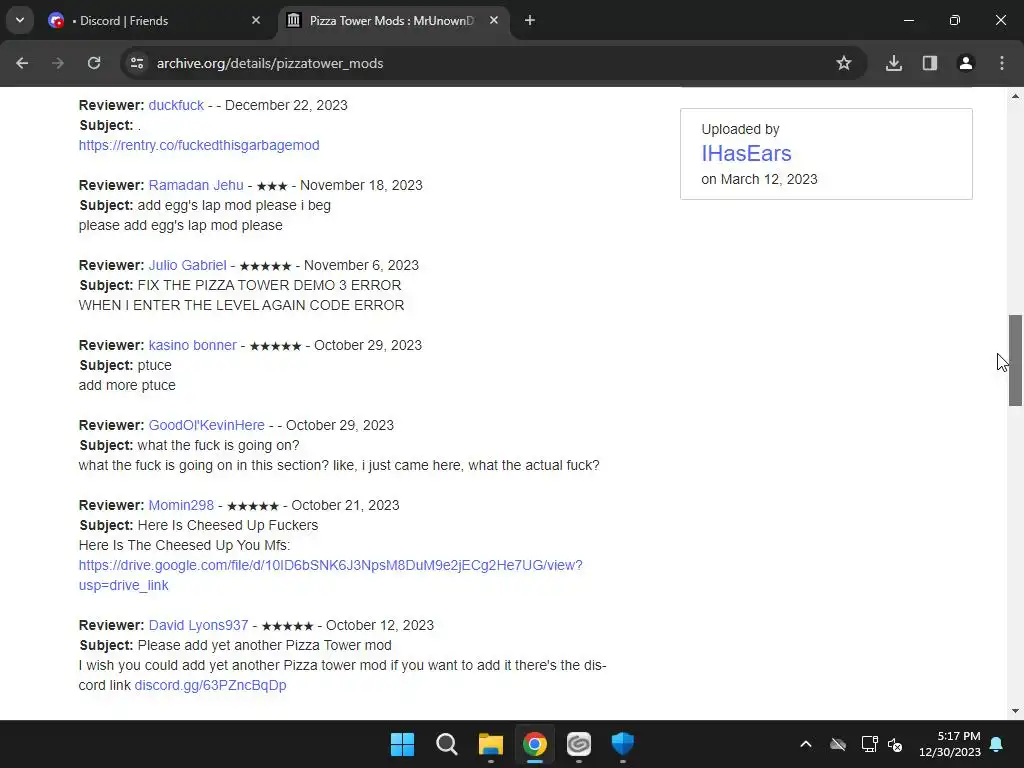The width and height of the screenshot is (1024, 768).
Task: Click five-star rating next to Julio Gabriel
Action: (x=265, y=266)
